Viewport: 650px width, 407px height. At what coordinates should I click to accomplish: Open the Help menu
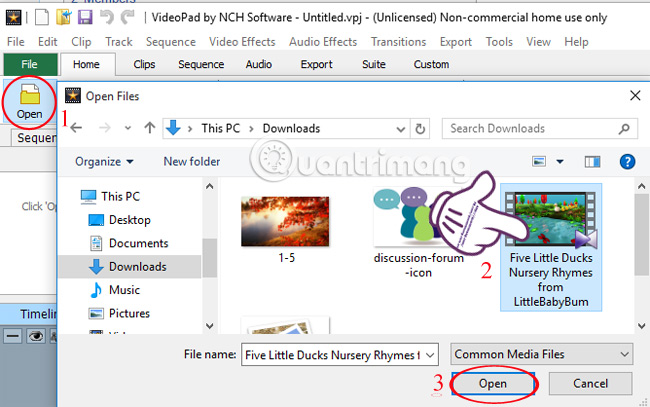click(x=576, y=42)
